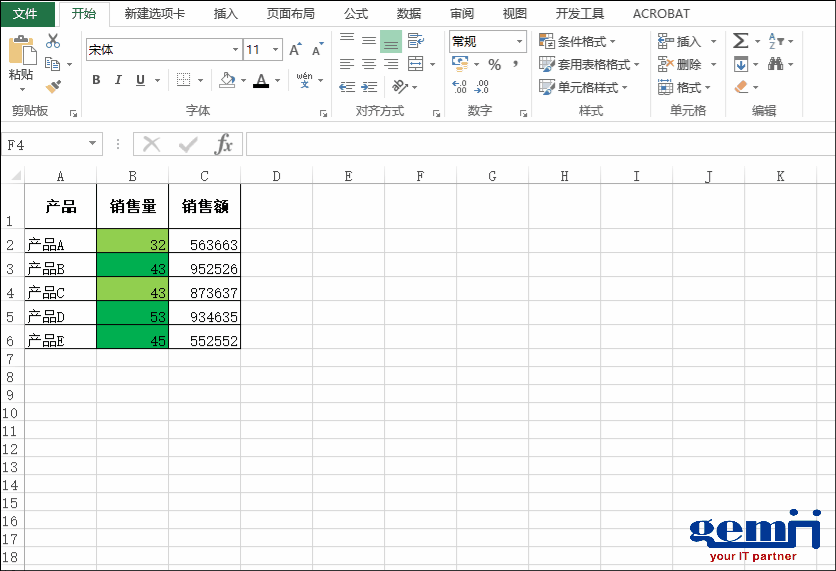This screenshot has height=571, width=836.
Task: Apply percent style to the cell
Action: [x=494, y=64]
